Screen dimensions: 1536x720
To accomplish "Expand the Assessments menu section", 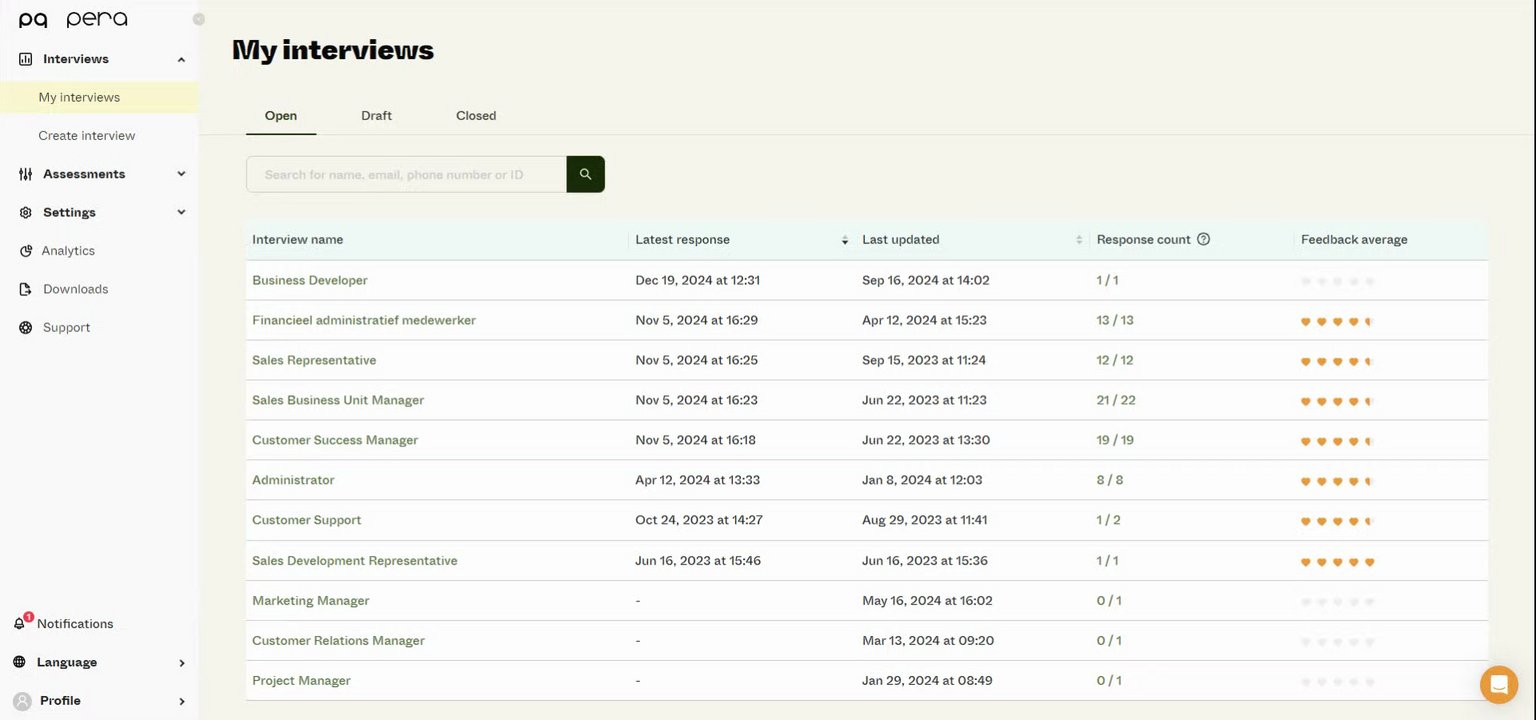I will (x=181, y=174).
